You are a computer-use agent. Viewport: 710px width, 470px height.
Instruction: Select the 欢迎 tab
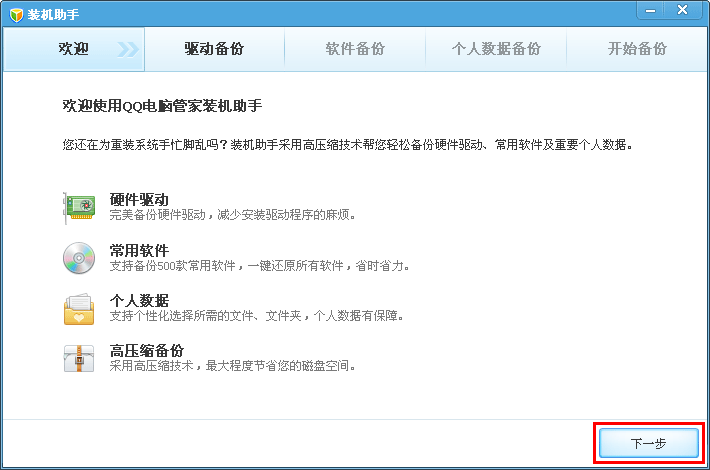tap(74, 49)
